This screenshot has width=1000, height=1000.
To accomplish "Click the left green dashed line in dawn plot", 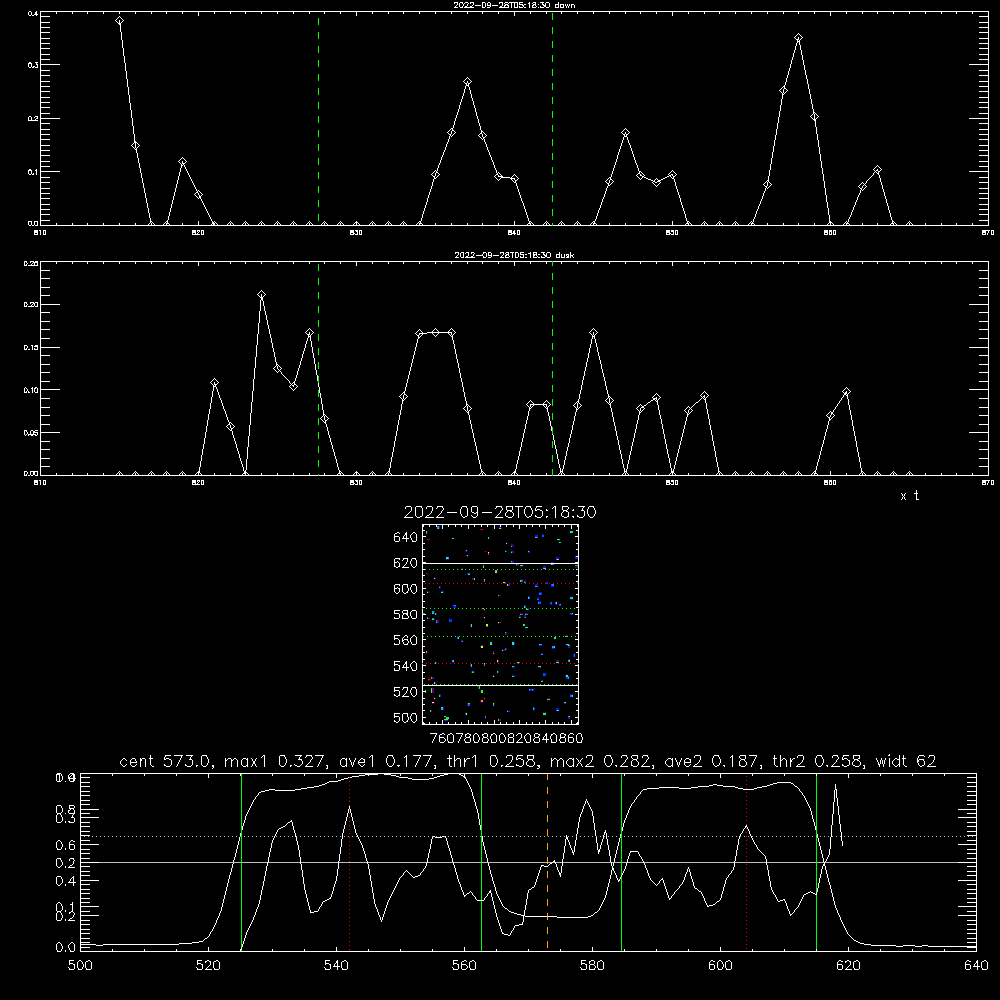I will pyautogui.click(x=318, y=118).
